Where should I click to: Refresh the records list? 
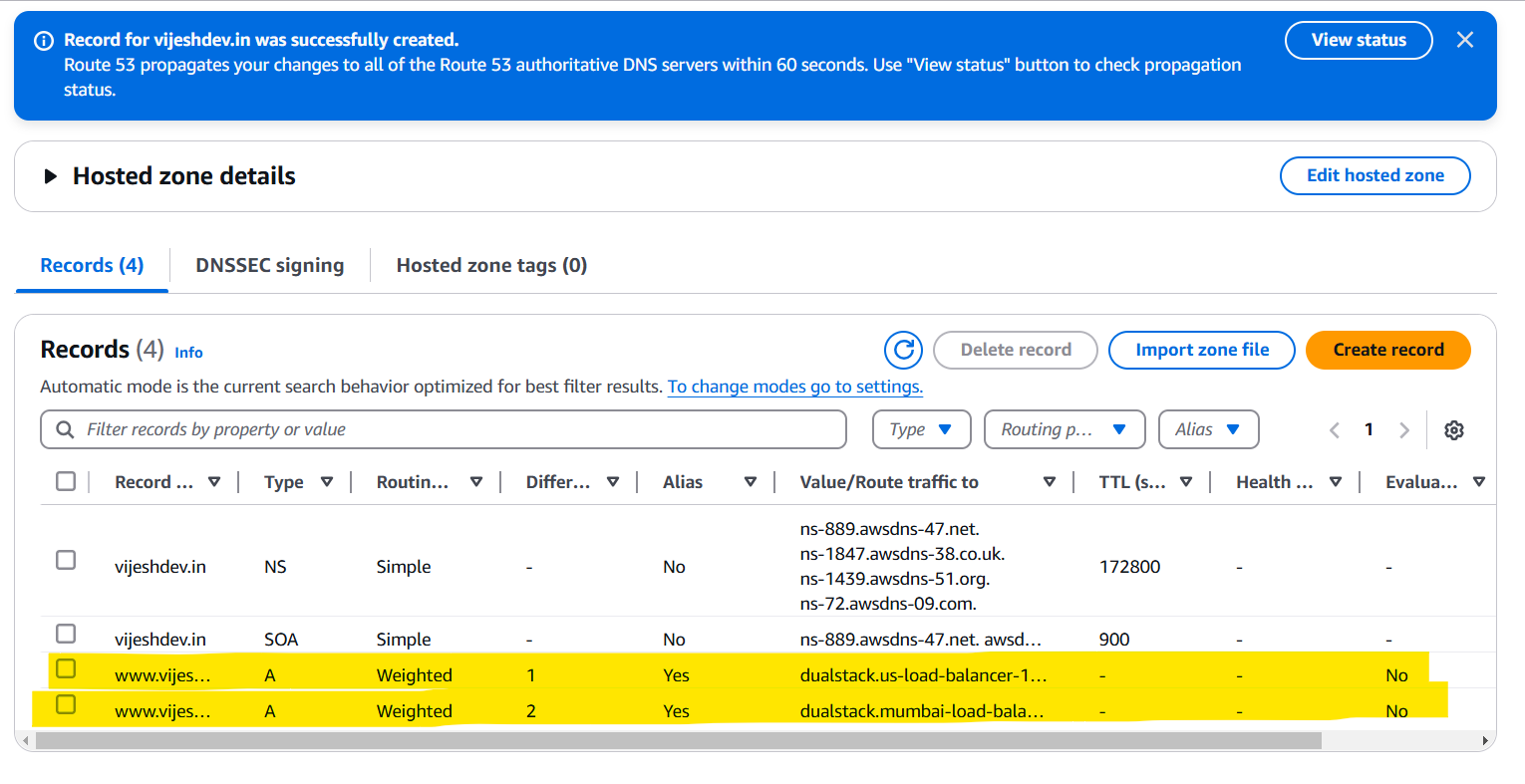pyautogui.click(x=902, y=350)
